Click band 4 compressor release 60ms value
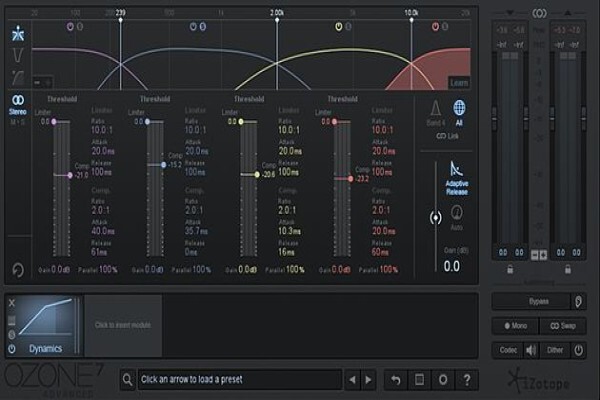The height and width of the screenshot is (400, 600). pos(380,252)
